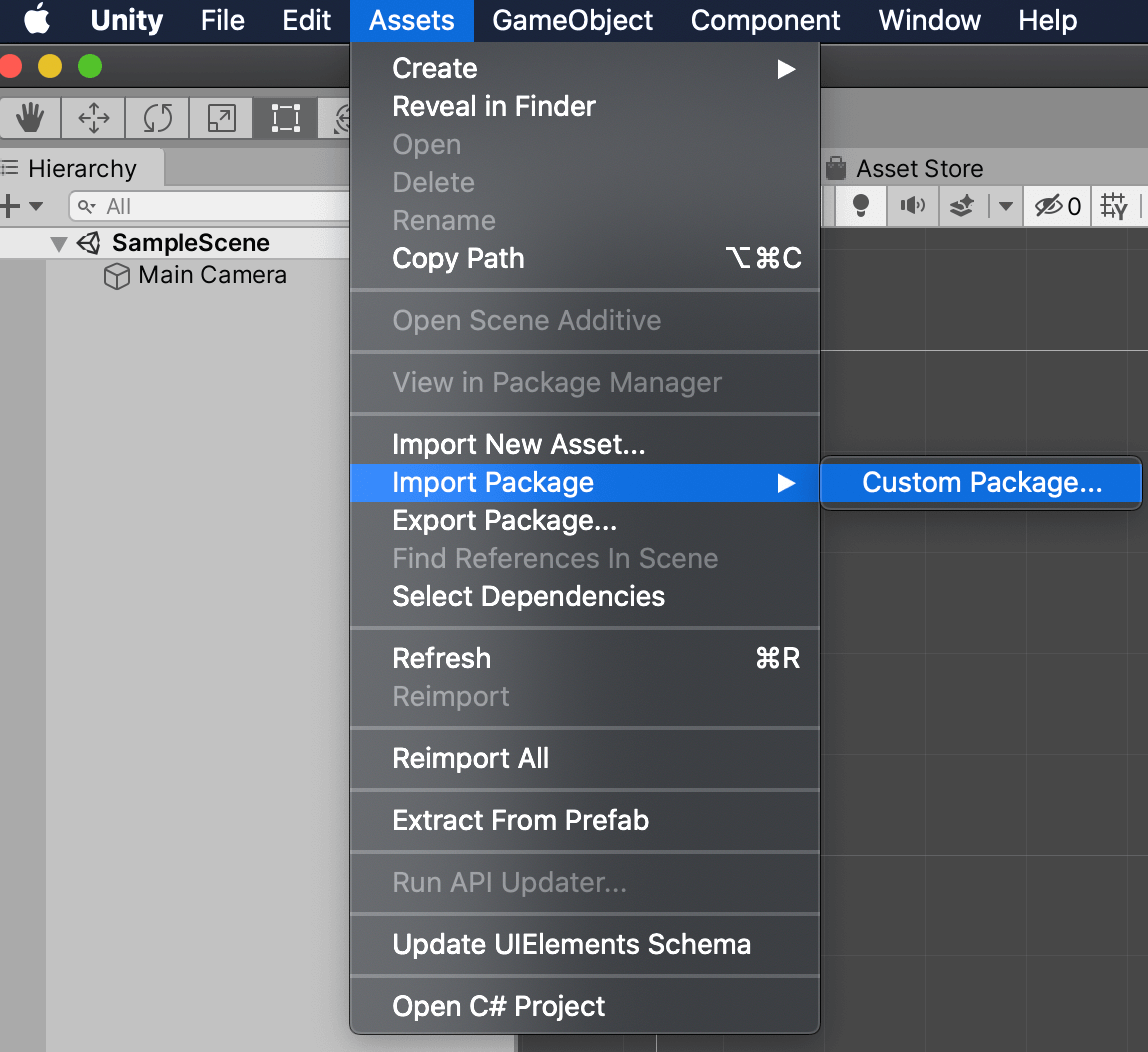Click Reimport All menu entry

pyautogui.click(x=470, y=759)
